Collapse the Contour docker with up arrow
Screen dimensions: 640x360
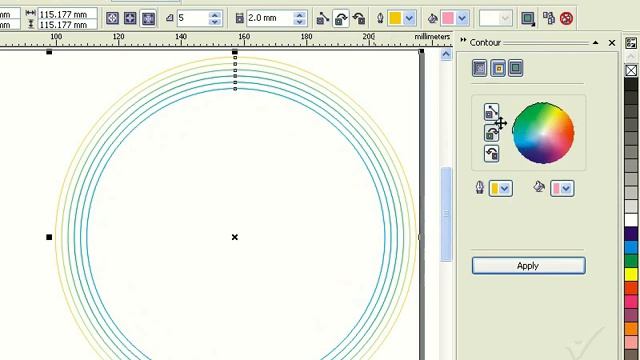pyautogui.click(x=596, y=42)
